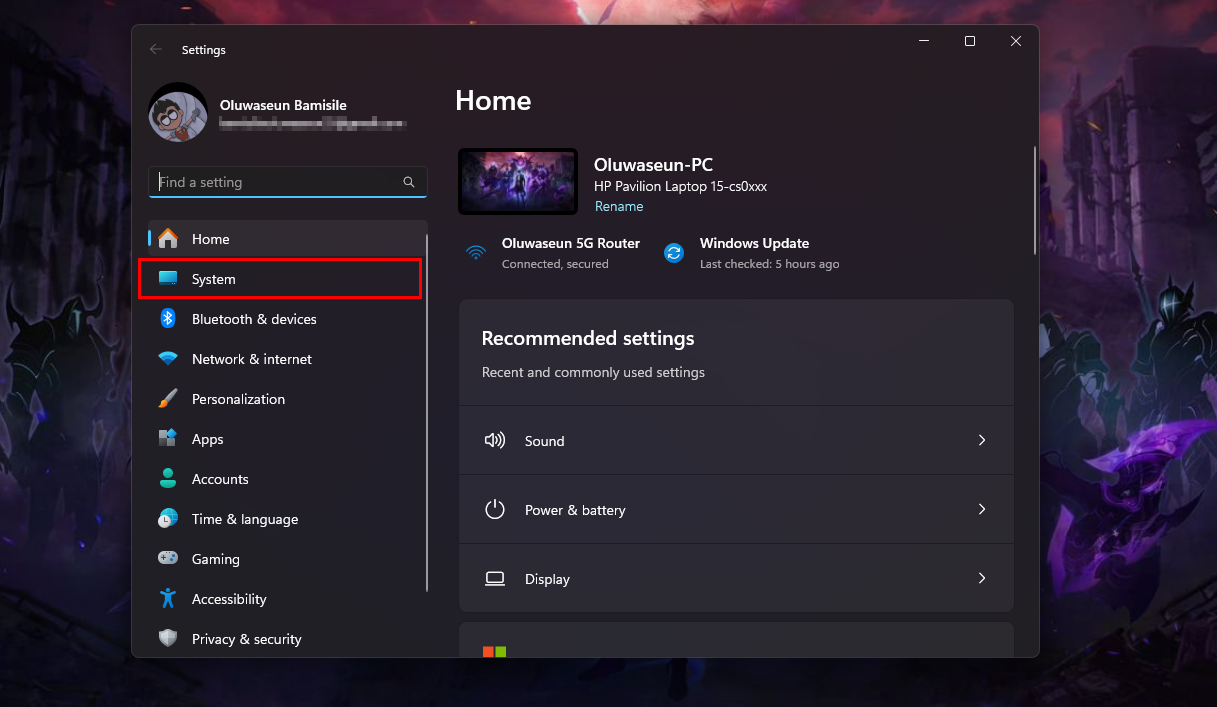
Task: Click the main content vertical scrollbar
Action: coord(1035,200)
